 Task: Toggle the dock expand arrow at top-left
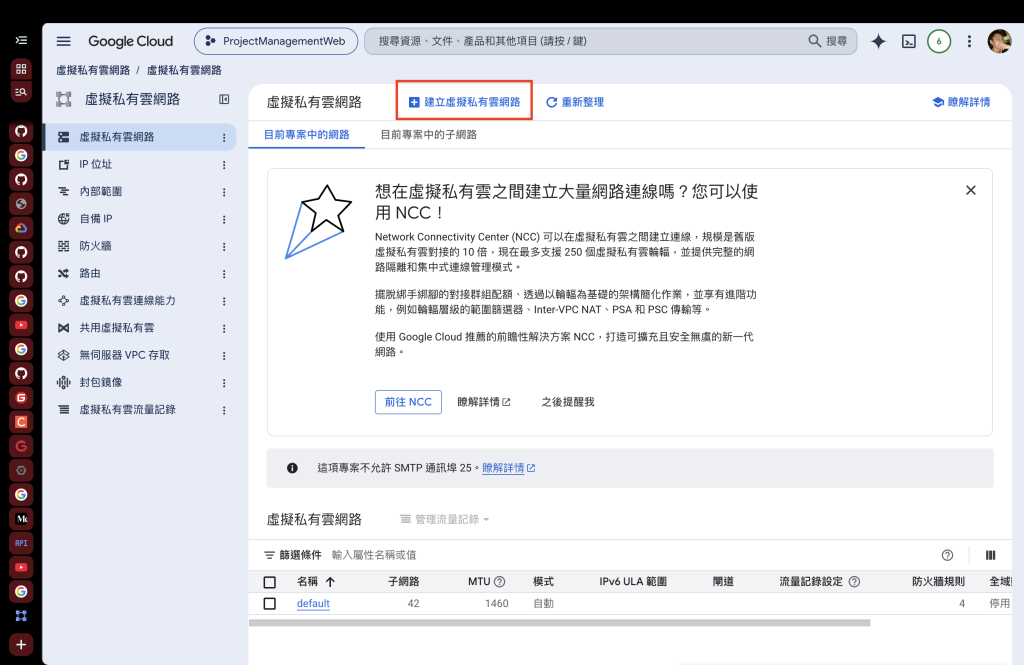click(x=21, y=40)
